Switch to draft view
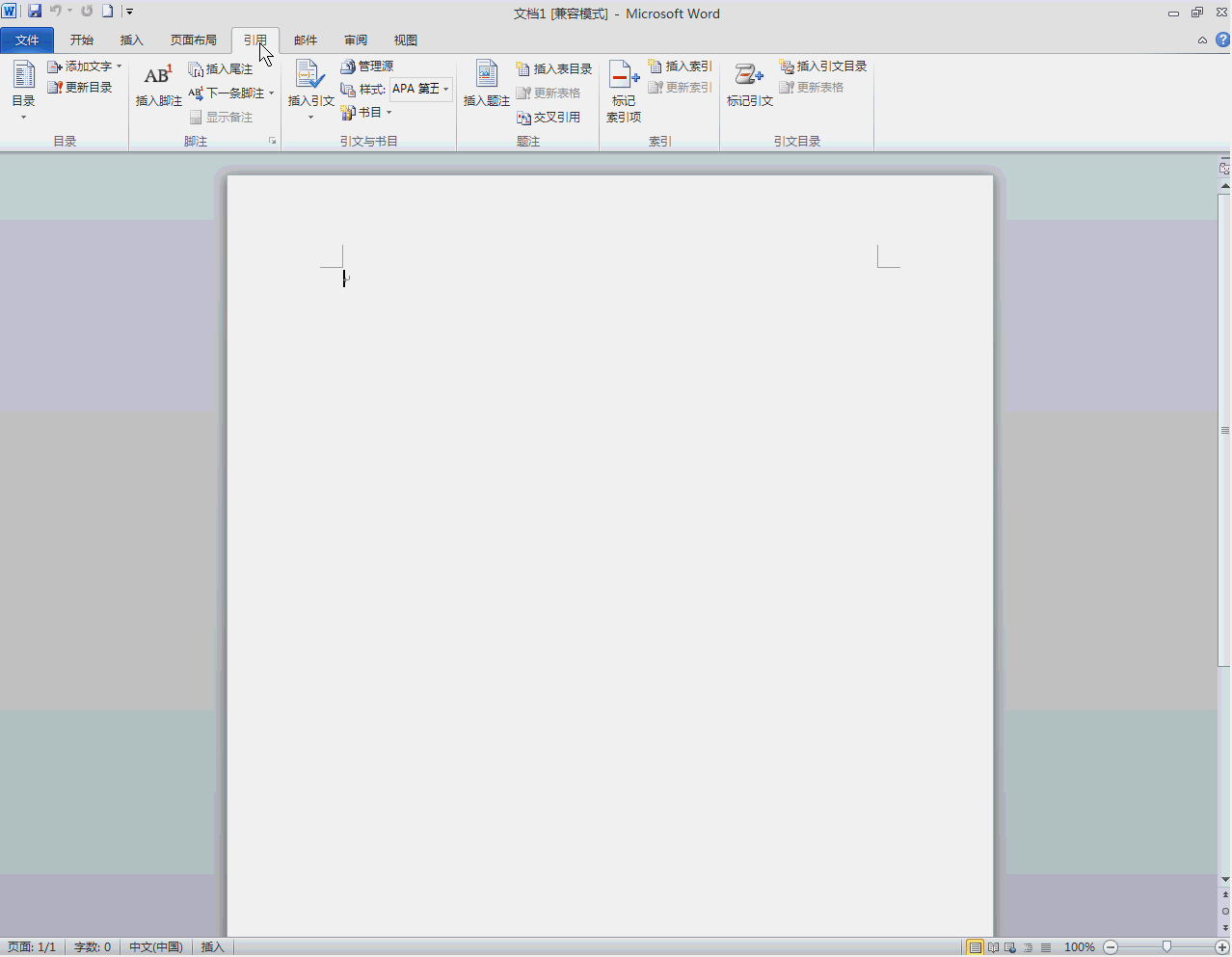Viewport: 1232px width, 957px height. (x=1046, y=947)
